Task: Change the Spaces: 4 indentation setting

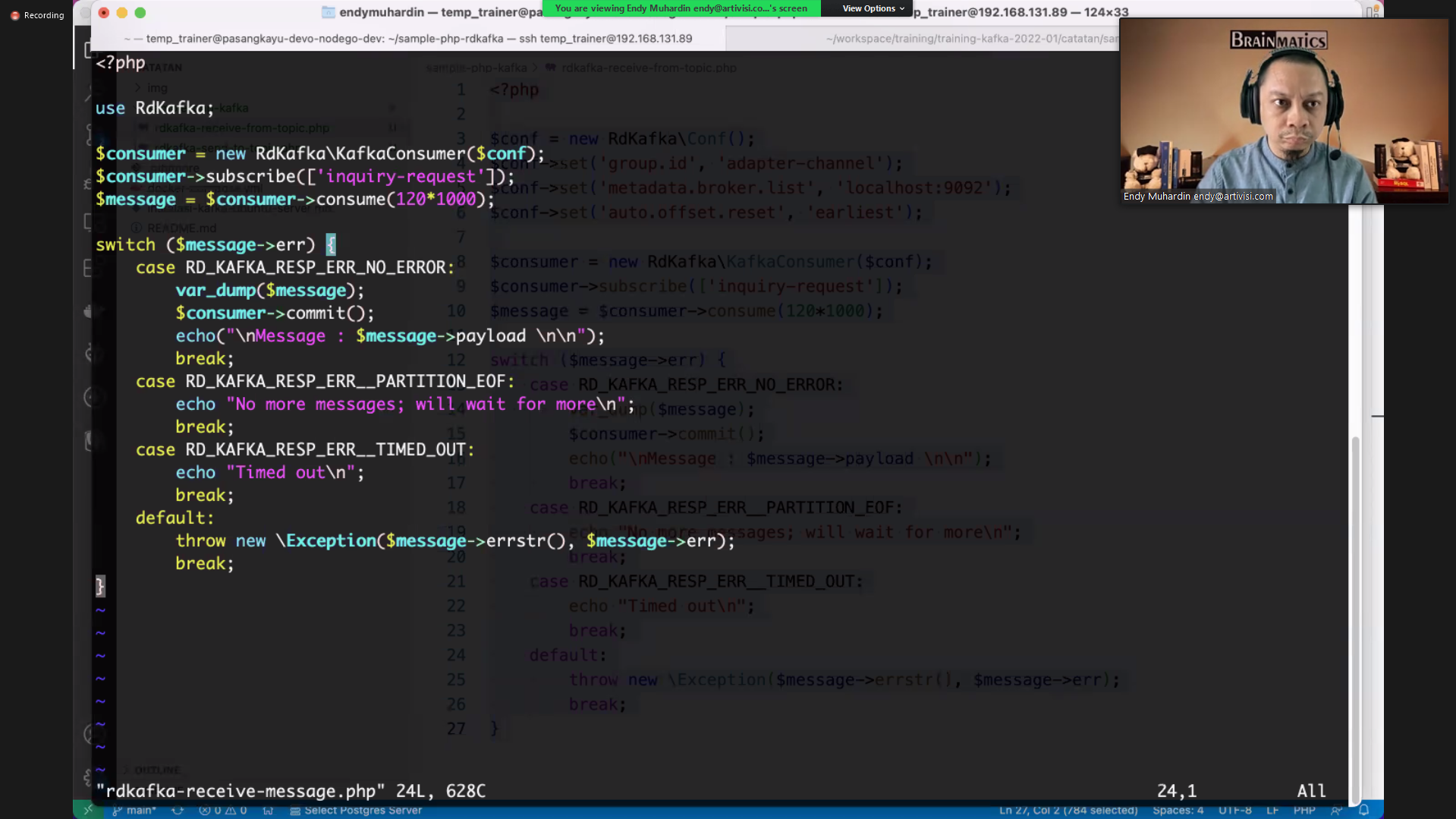Action: pyautogui.click(x=1178, y=810)
